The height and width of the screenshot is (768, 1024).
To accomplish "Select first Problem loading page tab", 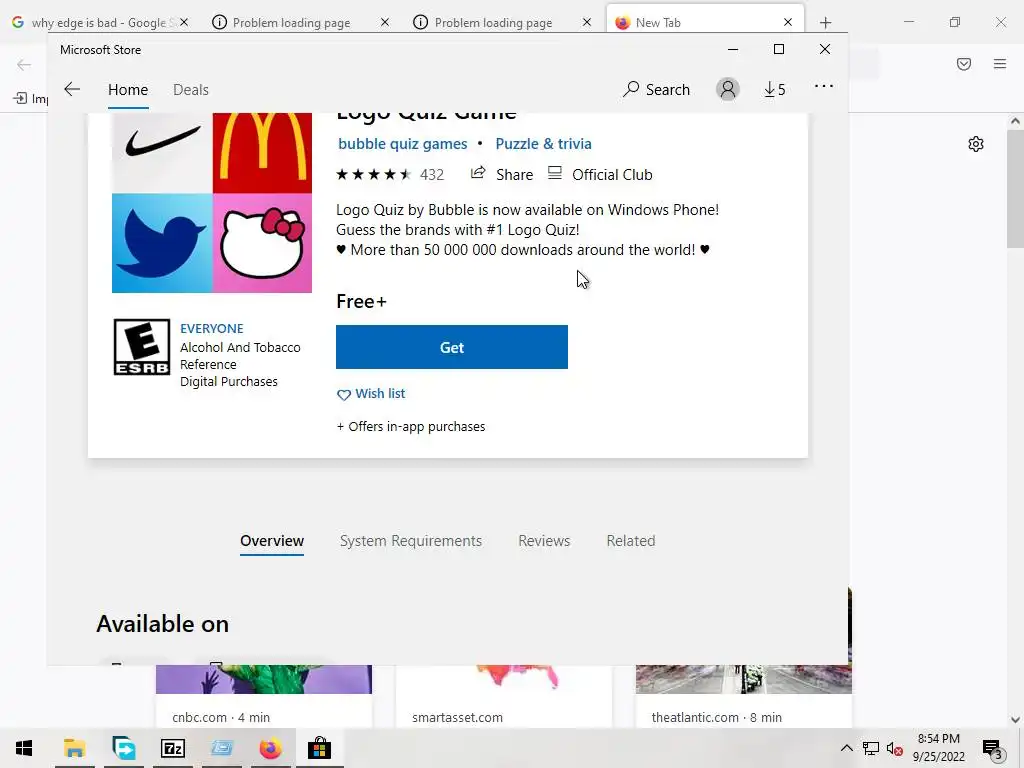I will tap(291, 22).
